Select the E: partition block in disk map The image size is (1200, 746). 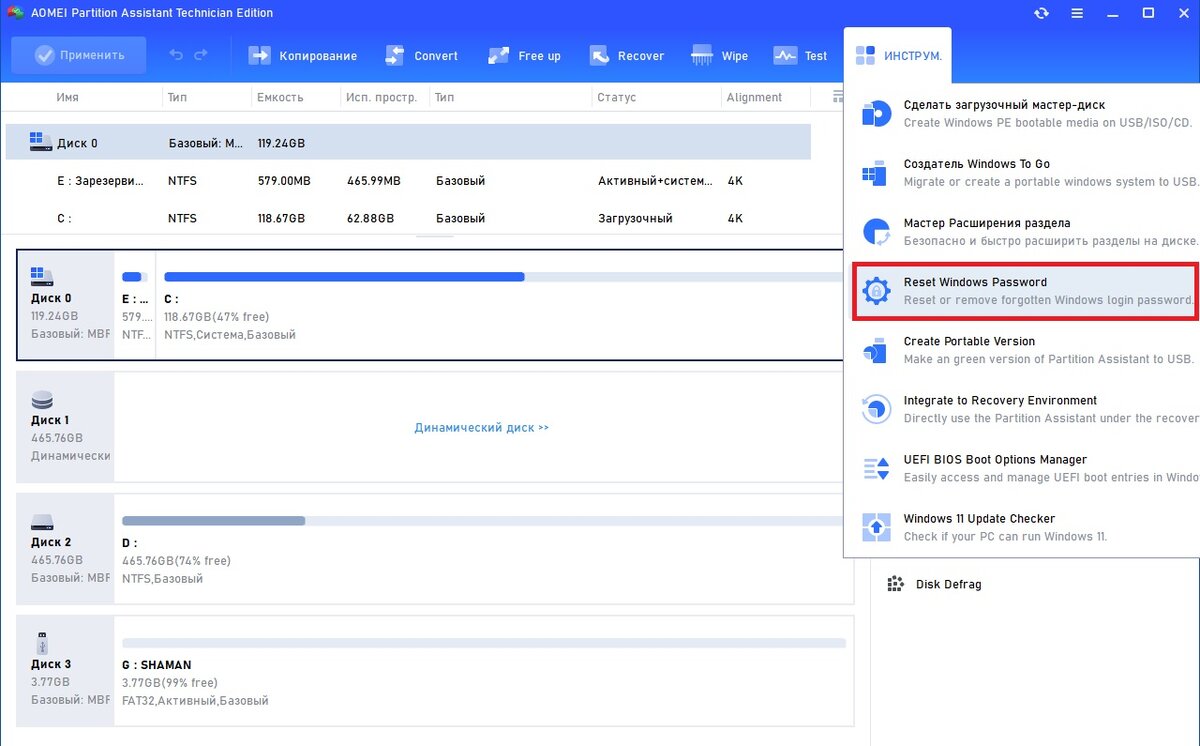coord(135,304)
